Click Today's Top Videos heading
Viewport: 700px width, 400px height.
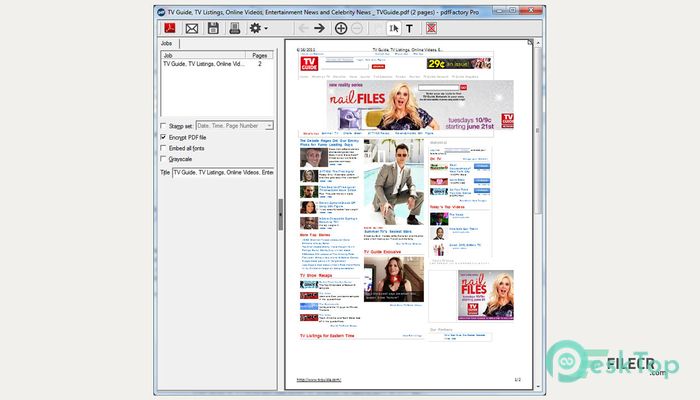(447, 207)
